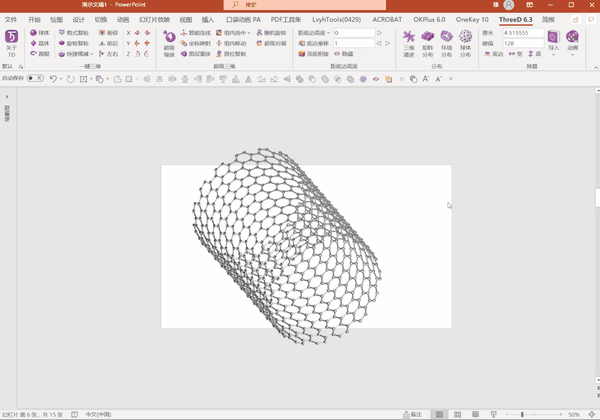Open the OneKey 10 tab
The image size is (600, 420).
(x=472, y=20)
